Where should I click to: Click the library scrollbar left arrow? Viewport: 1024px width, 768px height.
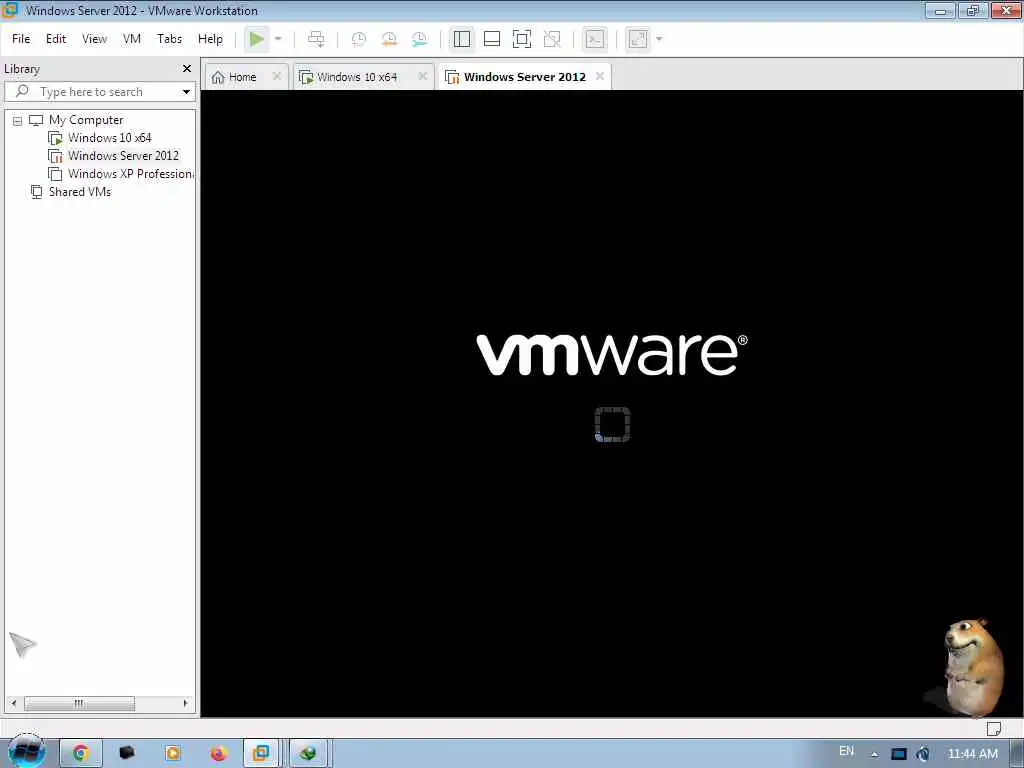[x=14, y=703]
